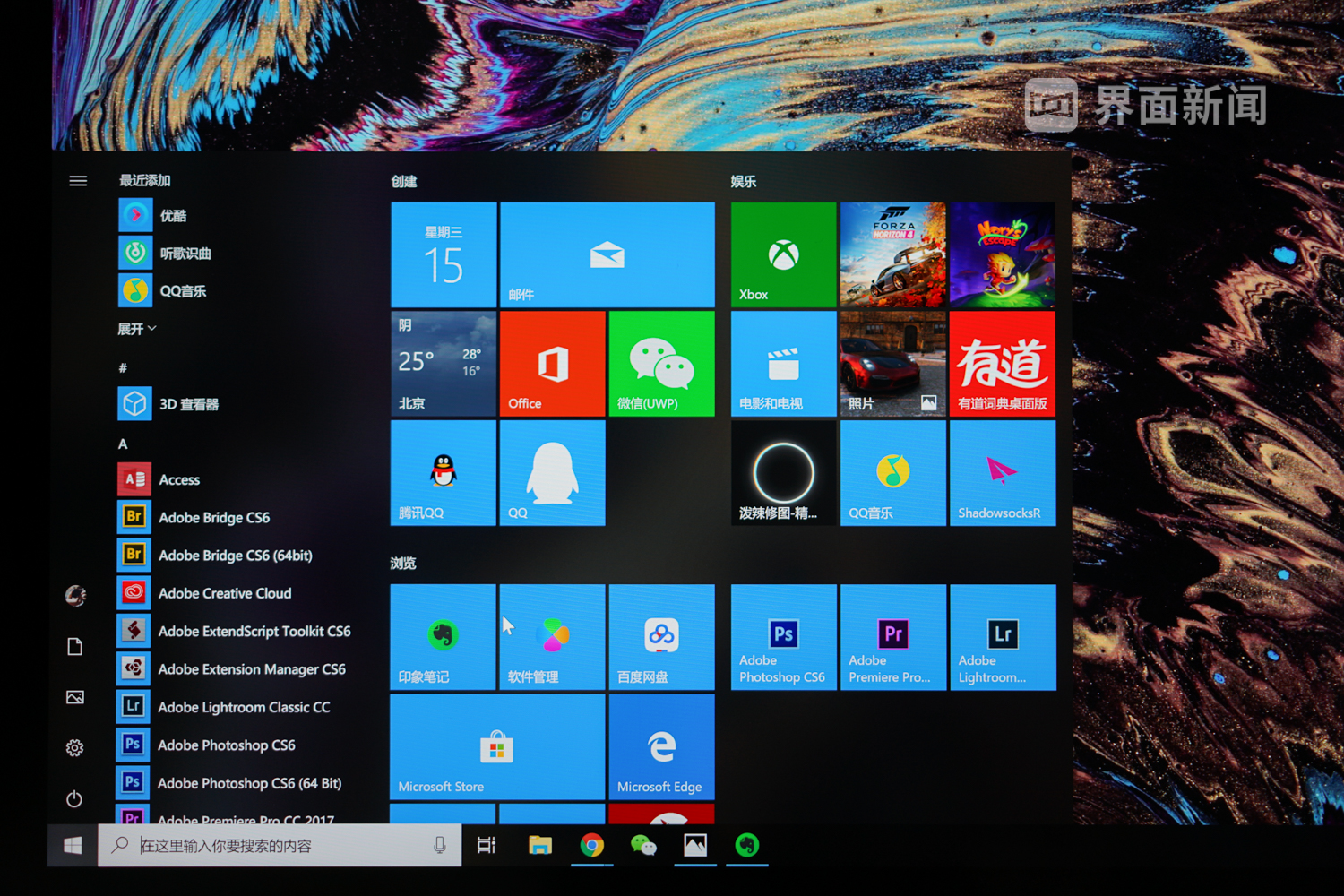1344x896 pixels.
Task: Click the hamburger menu at top of Start
Action: [x=78, y=181]
